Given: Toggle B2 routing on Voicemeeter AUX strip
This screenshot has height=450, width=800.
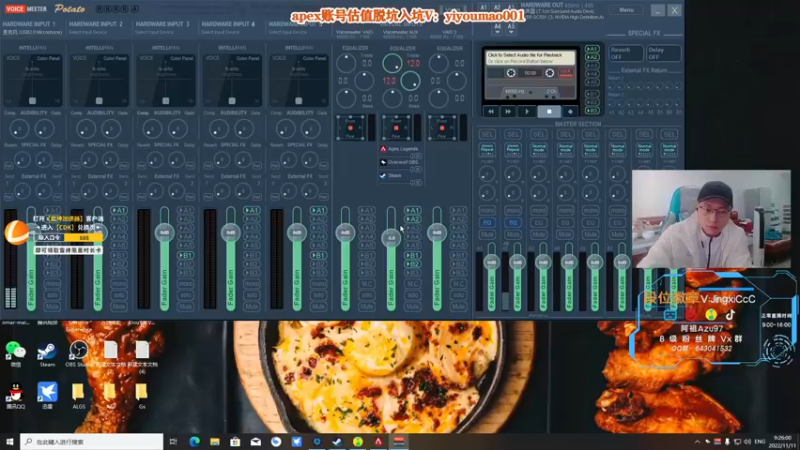Looking at the screenshot, I should point(413,264).
